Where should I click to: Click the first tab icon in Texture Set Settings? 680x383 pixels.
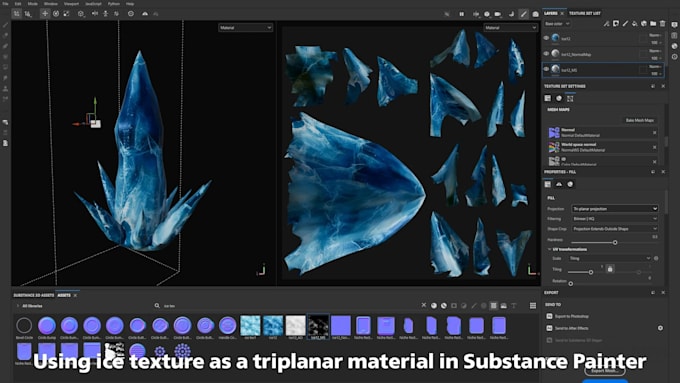(x=548, y=98)
